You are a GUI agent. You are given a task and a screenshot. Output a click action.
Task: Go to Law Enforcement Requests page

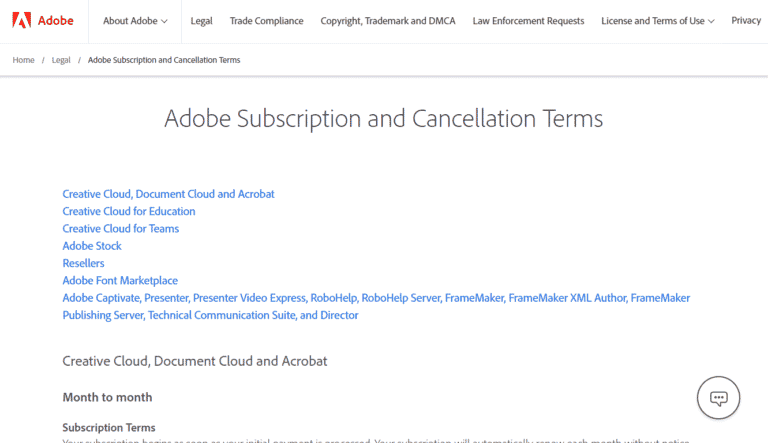[x=529, y=21]
